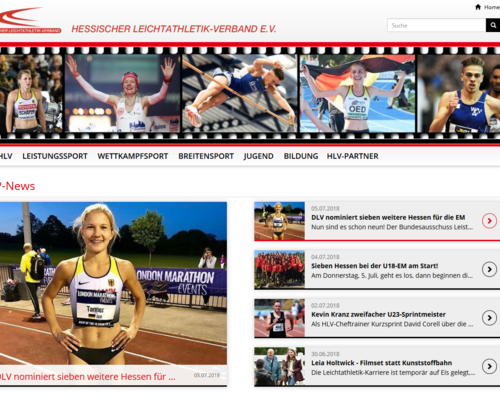The width and height of the screenshot is (500, 400).
Task: Open headline 'Leia Holtwick - Filmset statt Kunststoffbahn'
Action: 381,363
